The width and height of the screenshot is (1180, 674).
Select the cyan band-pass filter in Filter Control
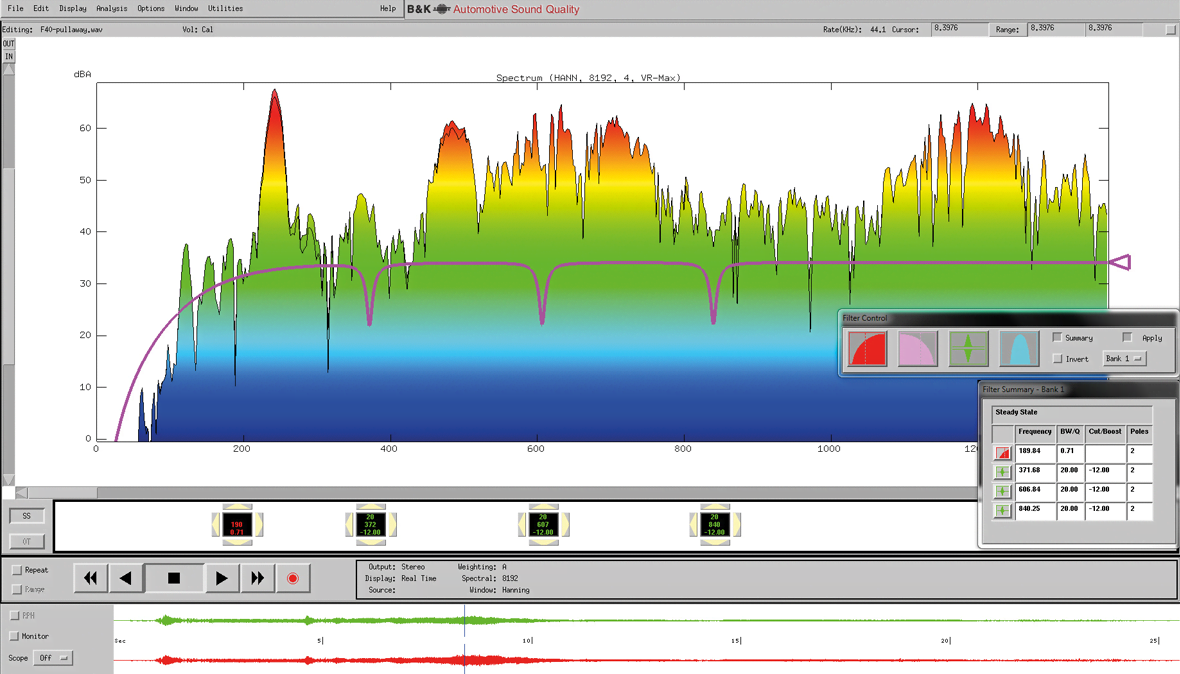point(1019,349)
